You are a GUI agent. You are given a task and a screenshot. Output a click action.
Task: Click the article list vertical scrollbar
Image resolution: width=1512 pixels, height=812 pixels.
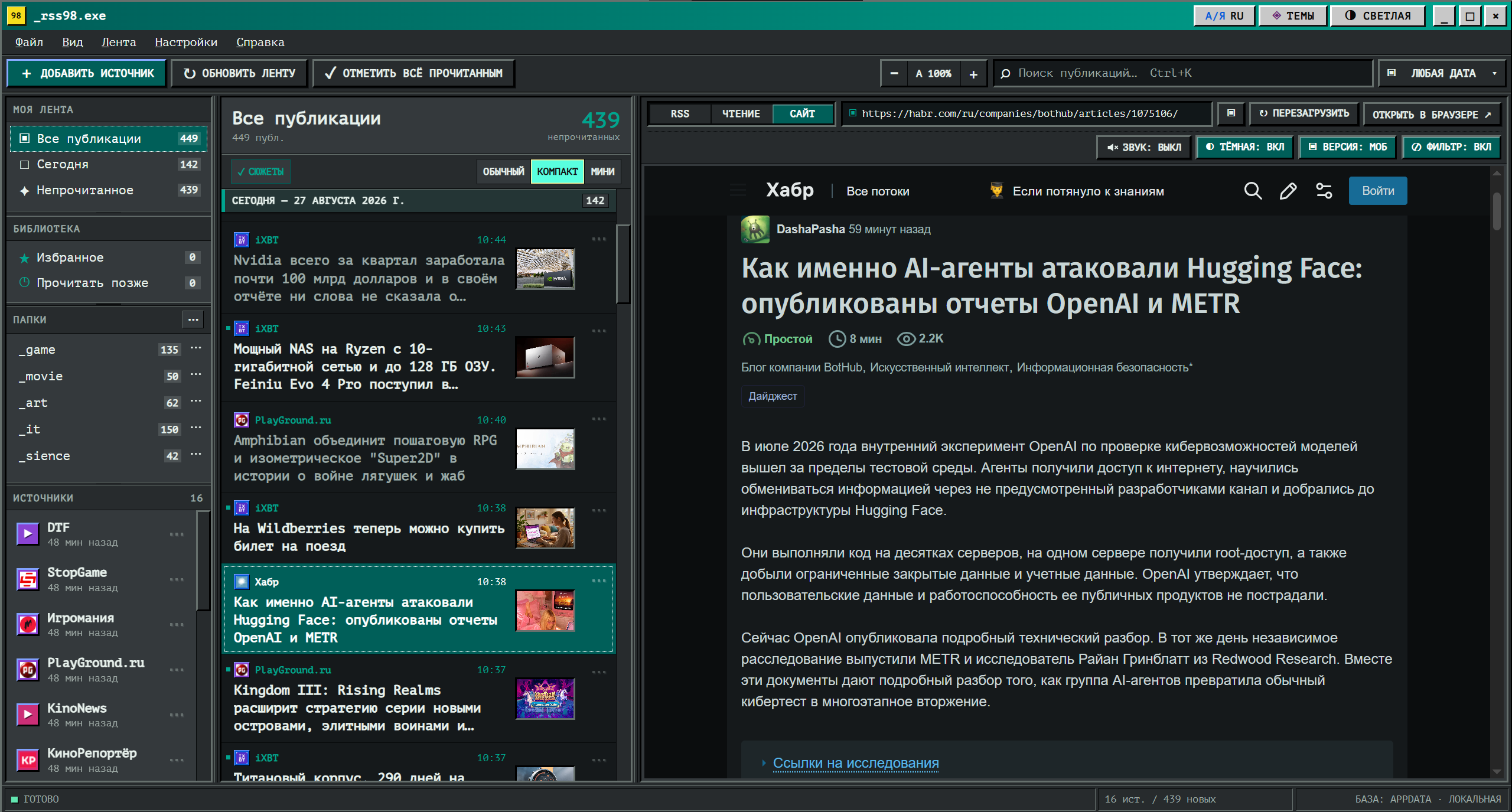(x=623, y=264)
